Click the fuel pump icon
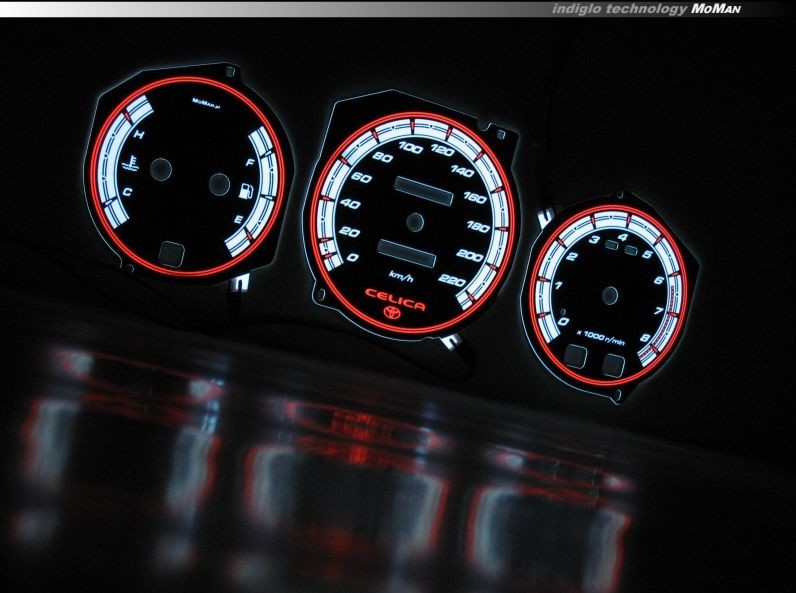 pyautogui.click(x=246, y=190)
